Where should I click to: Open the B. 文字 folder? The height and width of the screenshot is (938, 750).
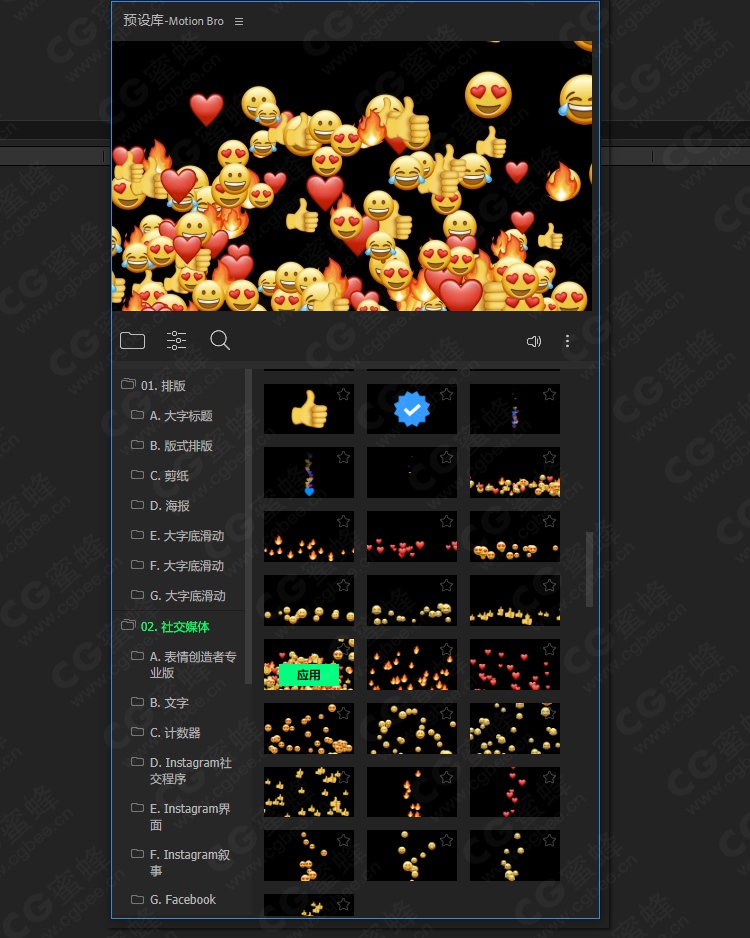[160, 702]
